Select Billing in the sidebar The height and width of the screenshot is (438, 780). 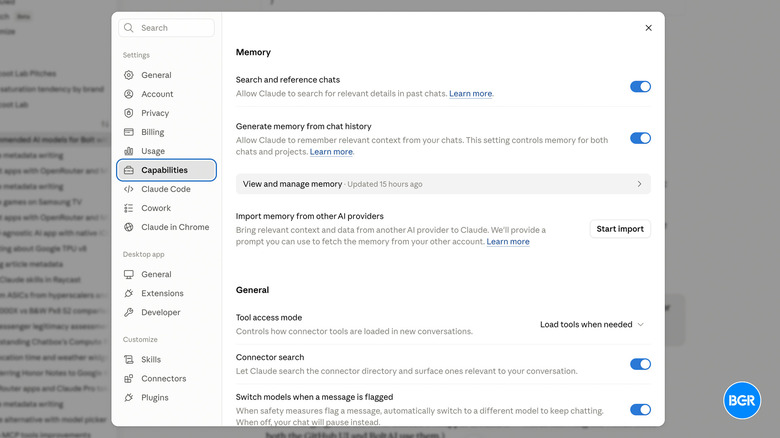(x=166, y=132)
